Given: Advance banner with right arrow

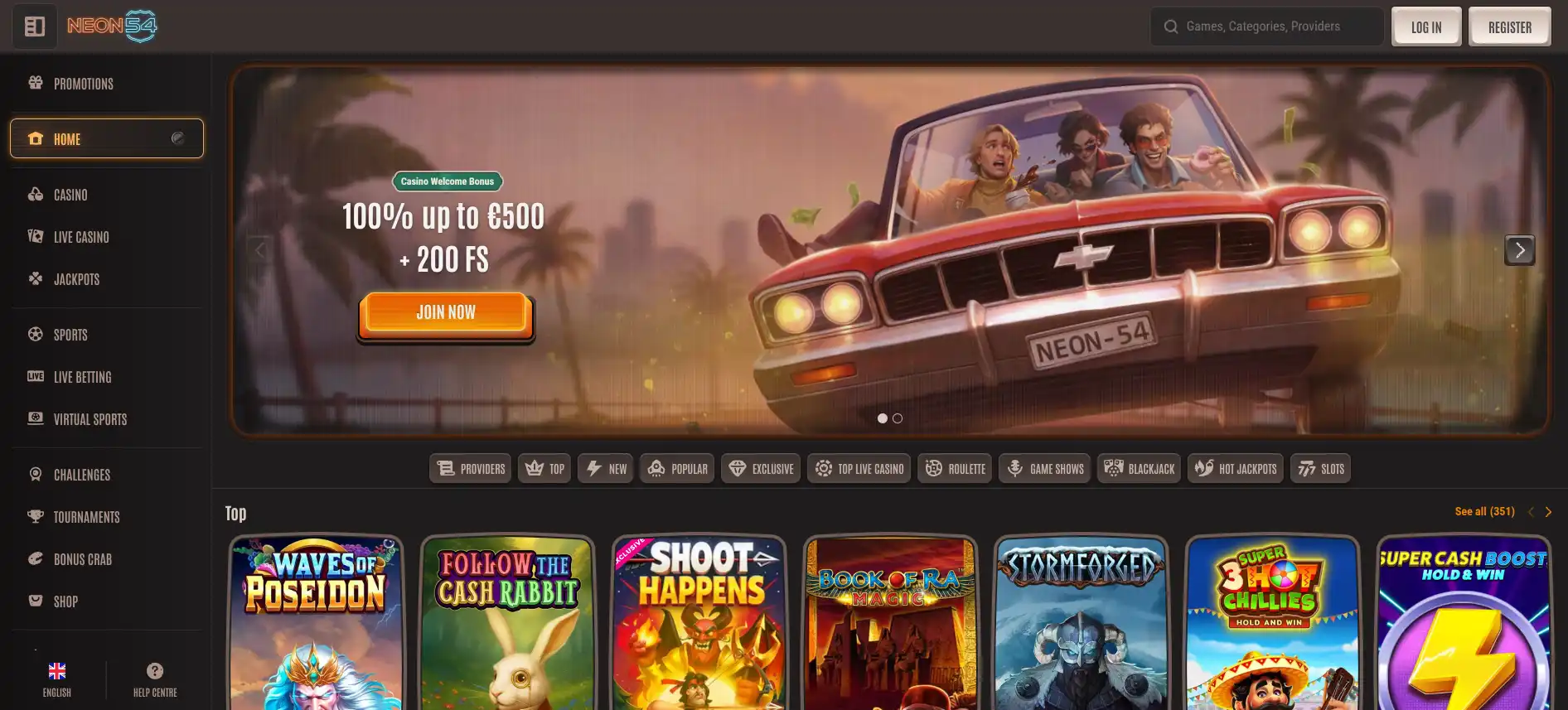Looking at the screenshot, I should (x=1519, y=250).
